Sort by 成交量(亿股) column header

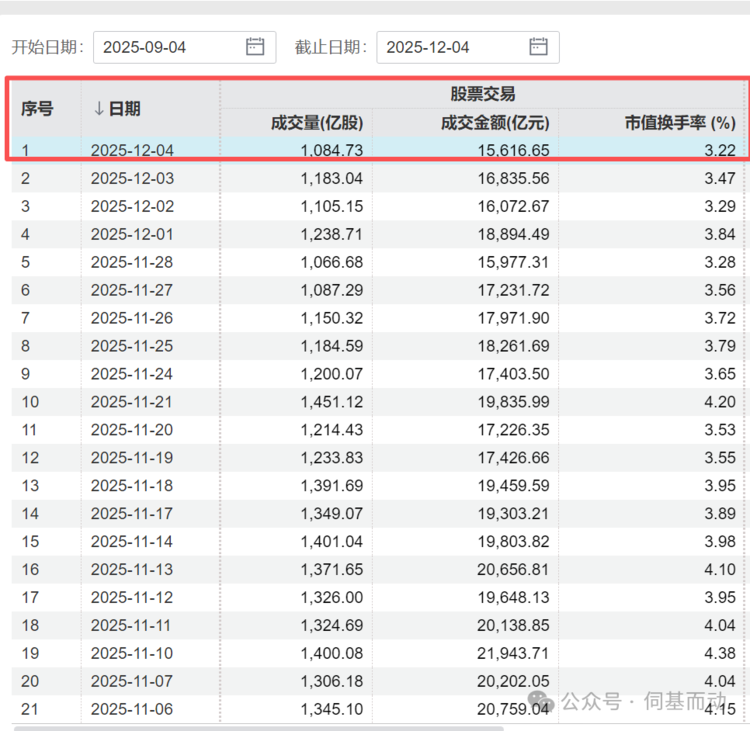pos(317,124)
